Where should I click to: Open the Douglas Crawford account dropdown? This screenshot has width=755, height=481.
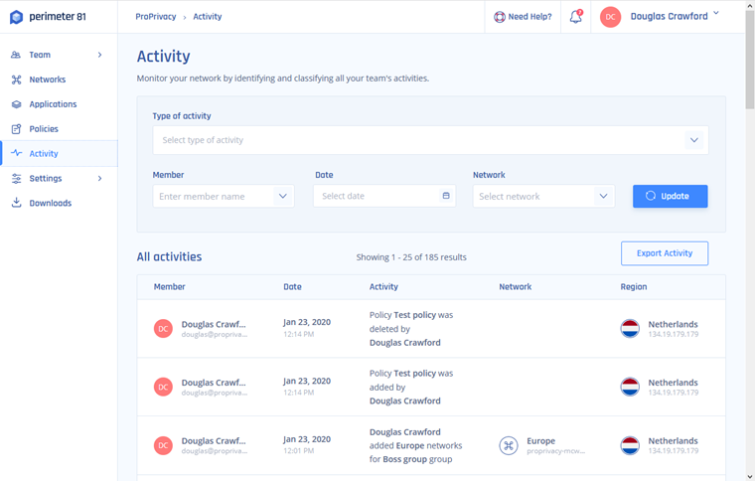pos(675,16)
